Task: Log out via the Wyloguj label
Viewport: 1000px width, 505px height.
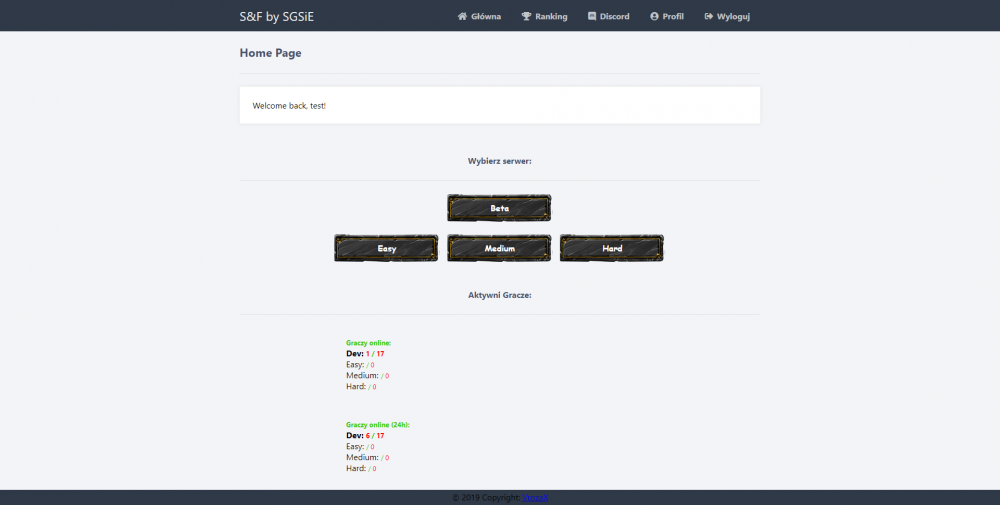Action: 733,17
